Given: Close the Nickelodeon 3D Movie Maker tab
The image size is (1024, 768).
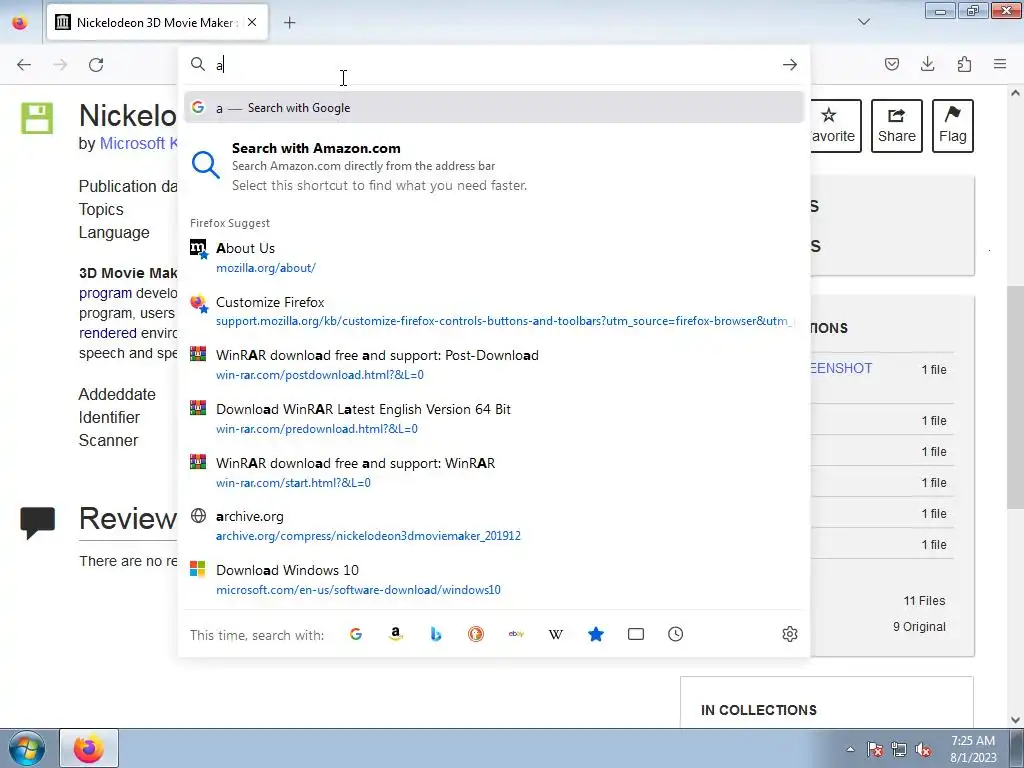Looking at the screenshot, I should (252, 22).
